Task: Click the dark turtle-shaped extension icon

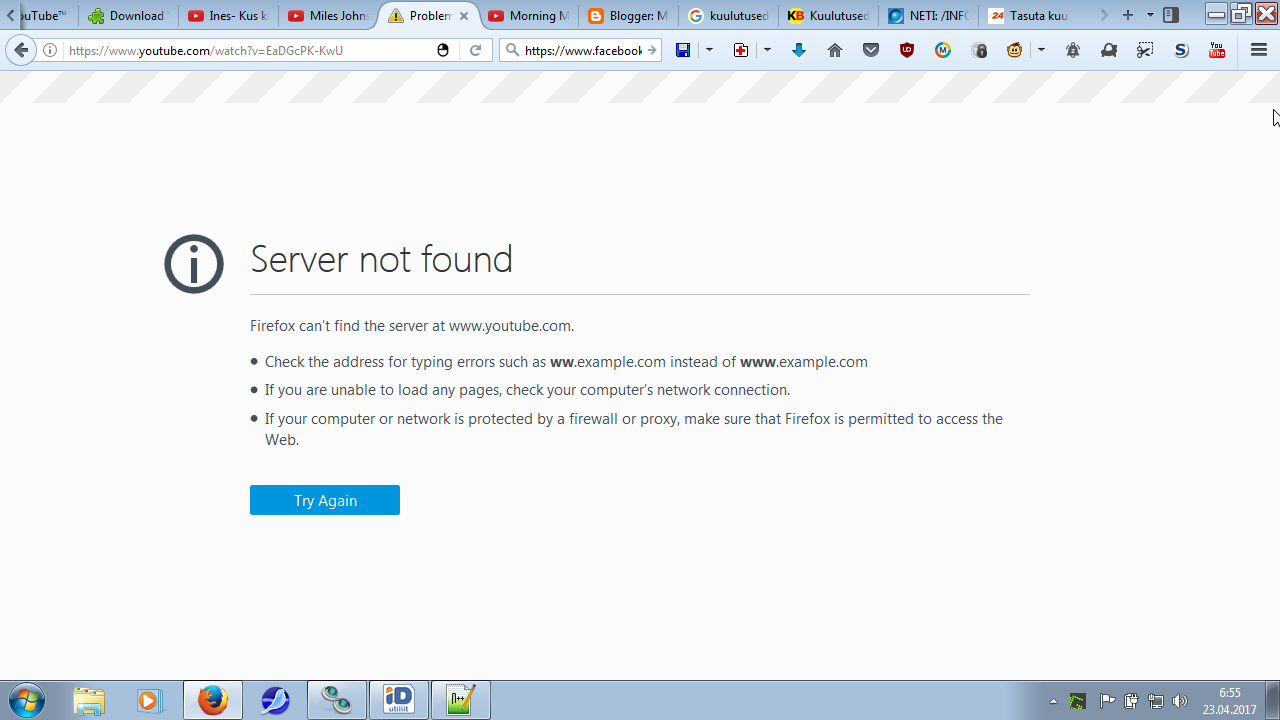Action: (x=1109, y=50)
